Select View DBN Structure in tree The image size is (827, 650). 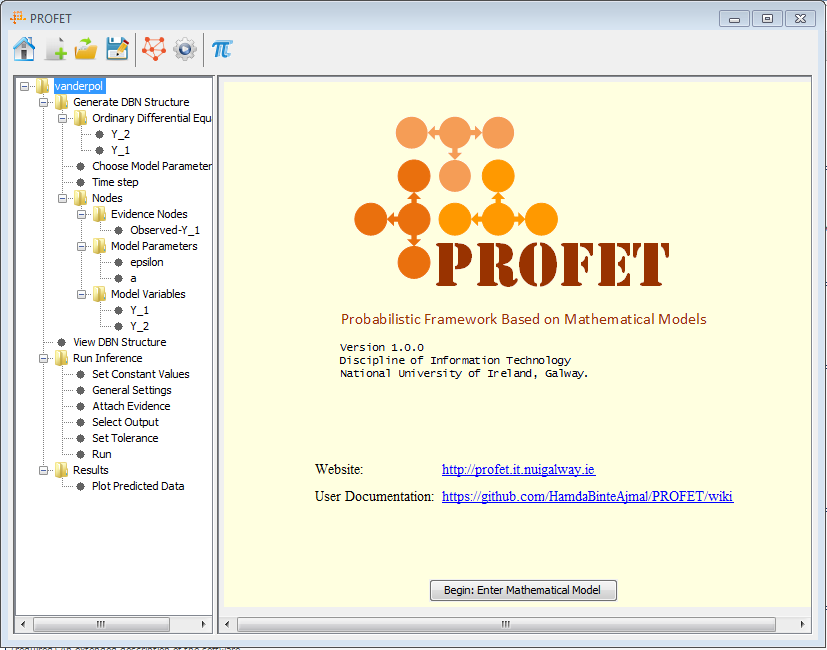tap(119, 342)
